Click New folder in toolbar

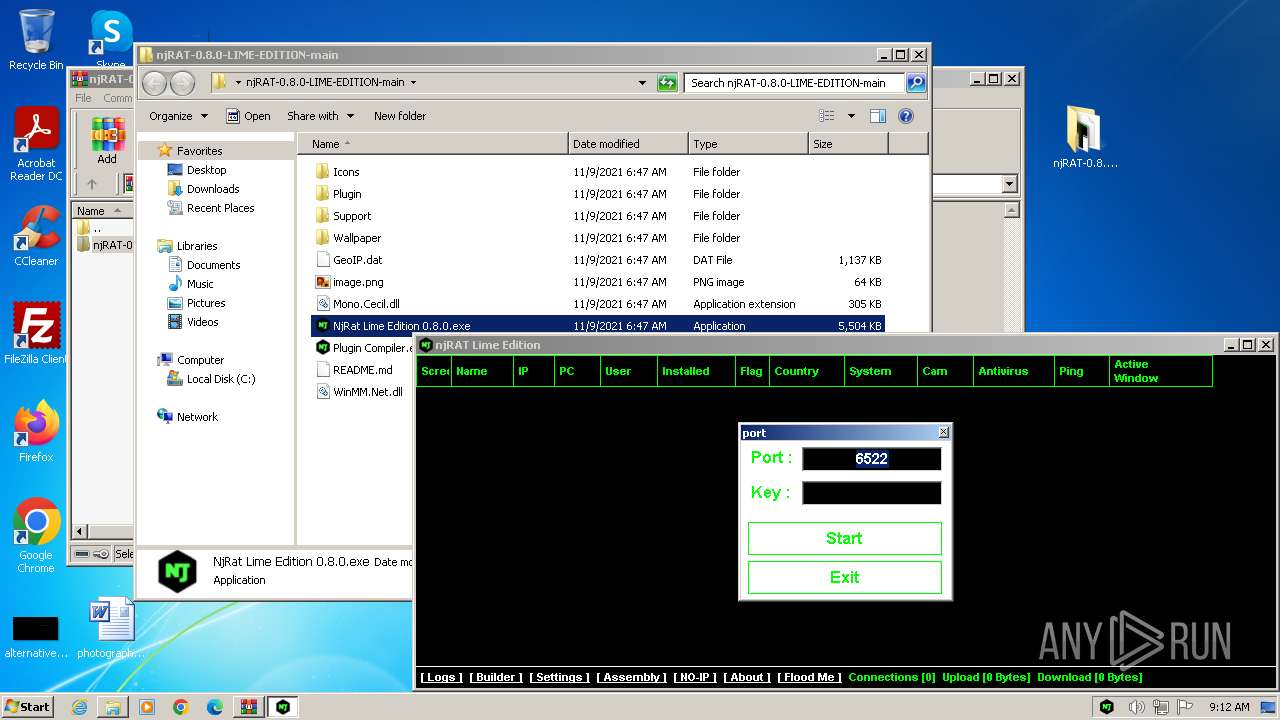pos(400,116)
